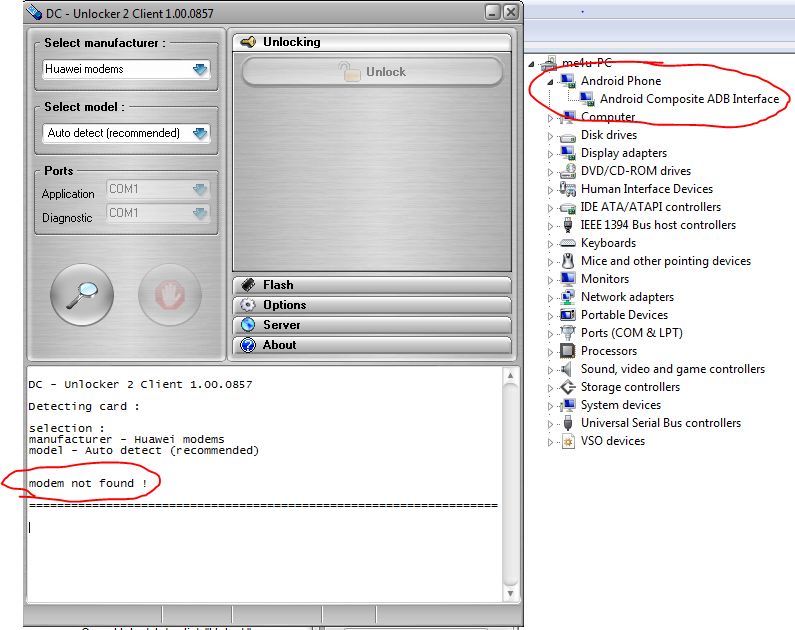
Task: Click the Unlock button with padlock
Action: click(372, 71)
